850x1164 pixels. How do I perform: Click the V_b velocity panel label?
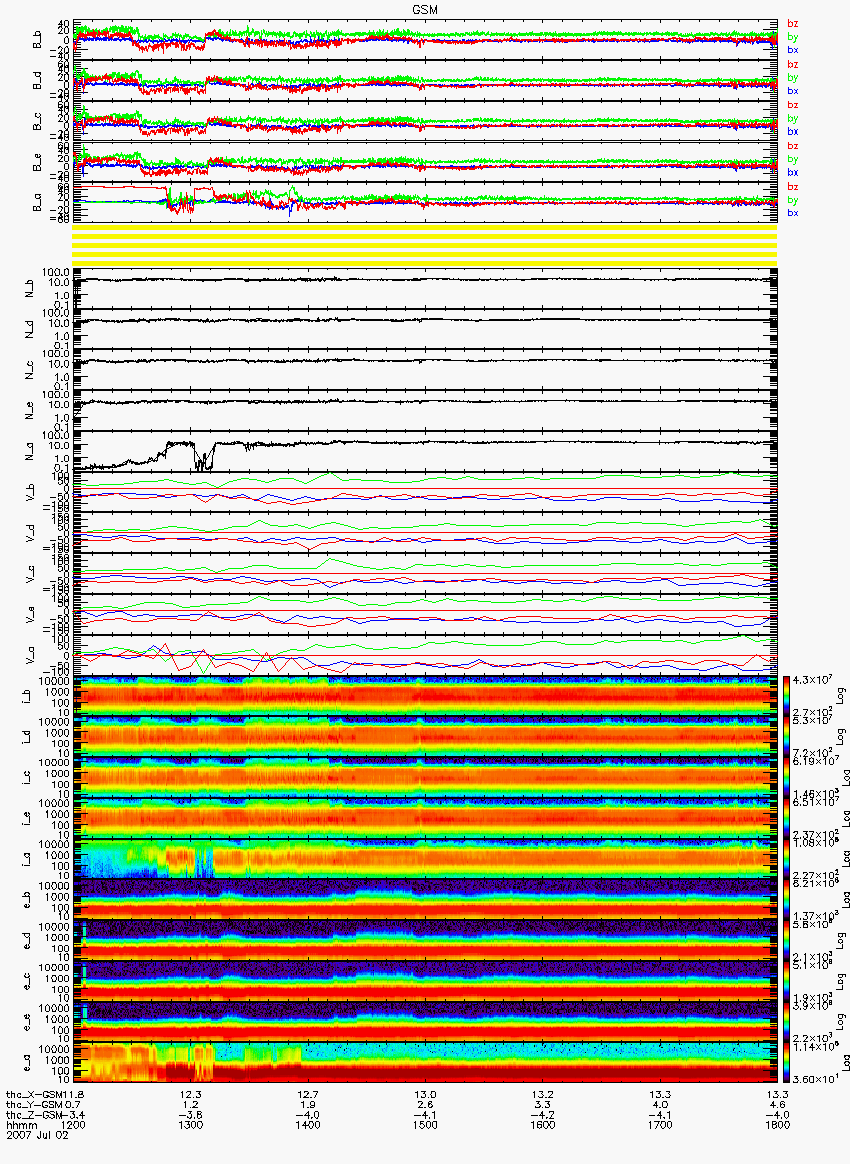(x=30, y=491)
